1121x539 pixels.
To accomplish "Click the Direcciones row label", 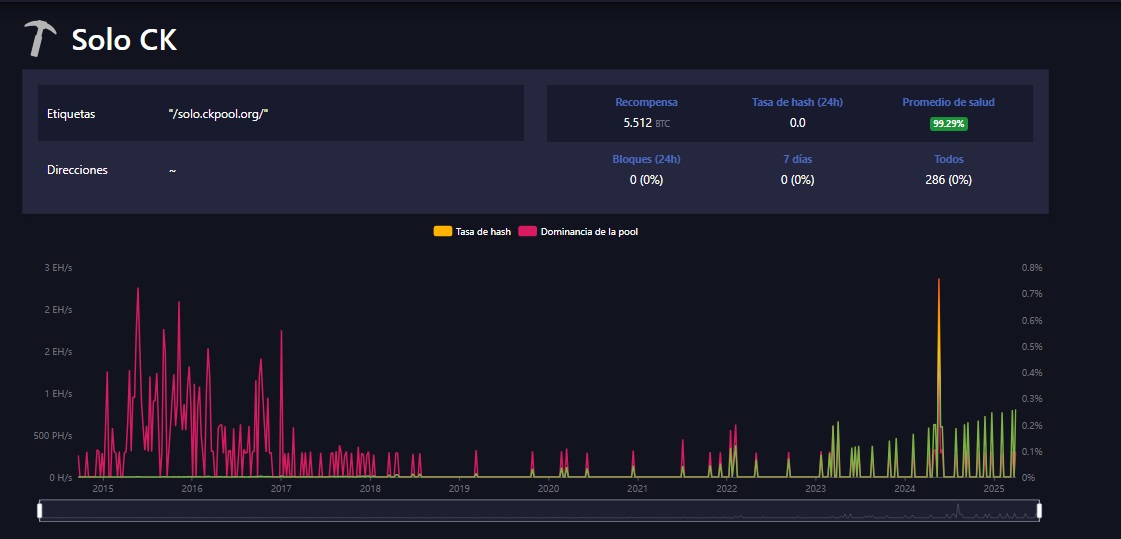I will click(77, 170).
